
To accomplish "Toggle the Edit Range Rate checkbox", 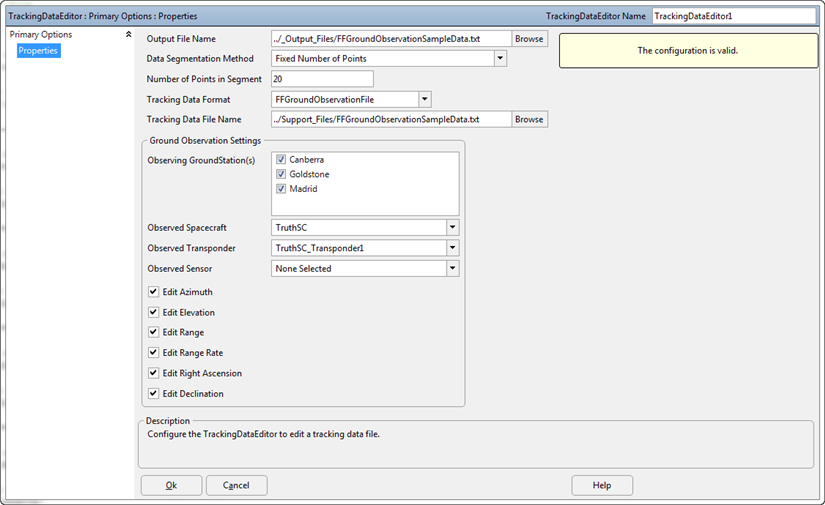I will (153, 352).
